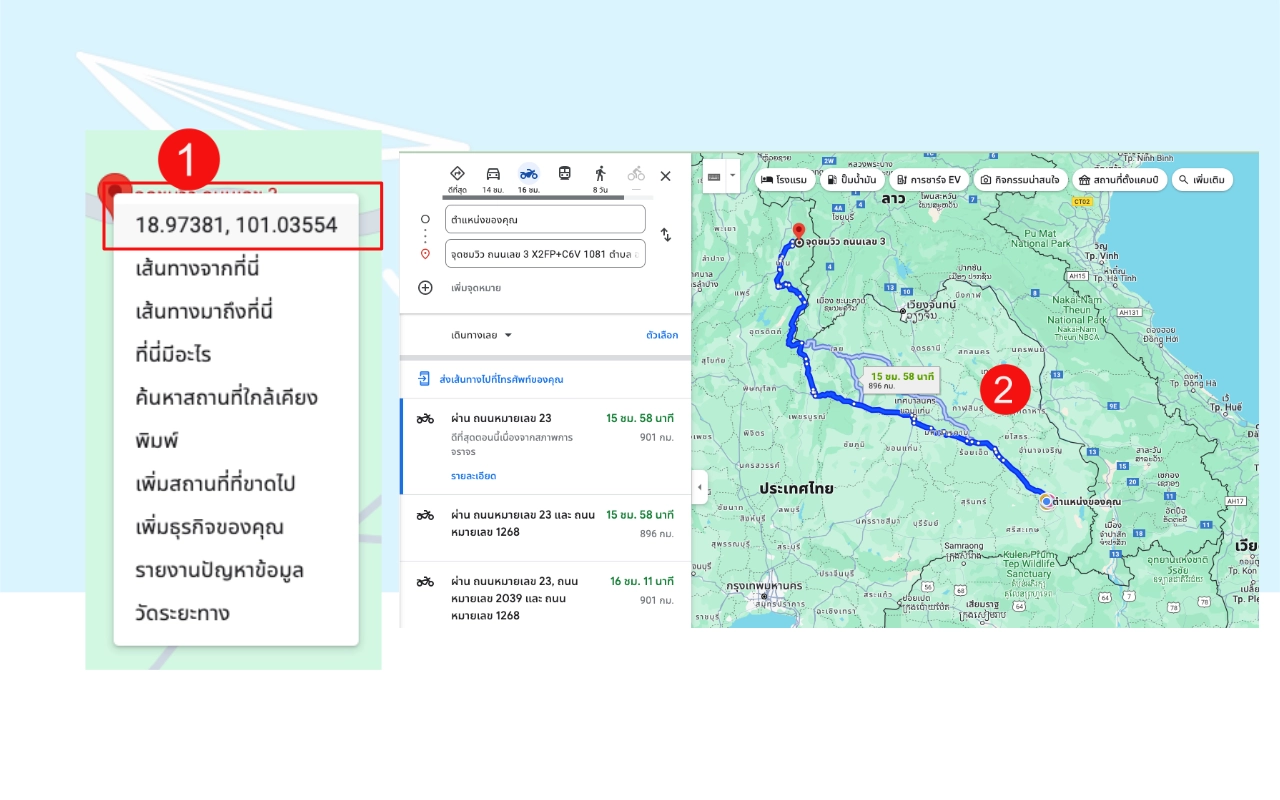Click the red destination pin on map
This screenshot has width=1280, height=800.
point(798,231)
